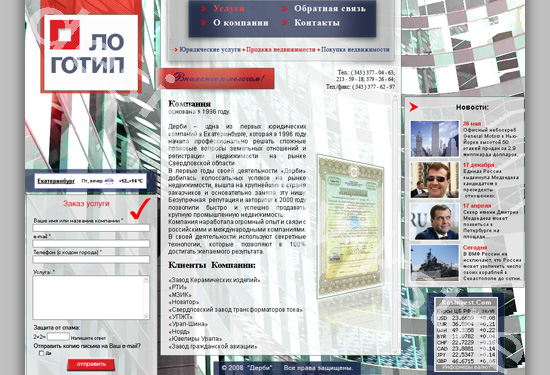Image resolution: width=550 pixels, height=375 pixels.
Task: Click the red arrow before Обратная связь
Action: (284, 9)
